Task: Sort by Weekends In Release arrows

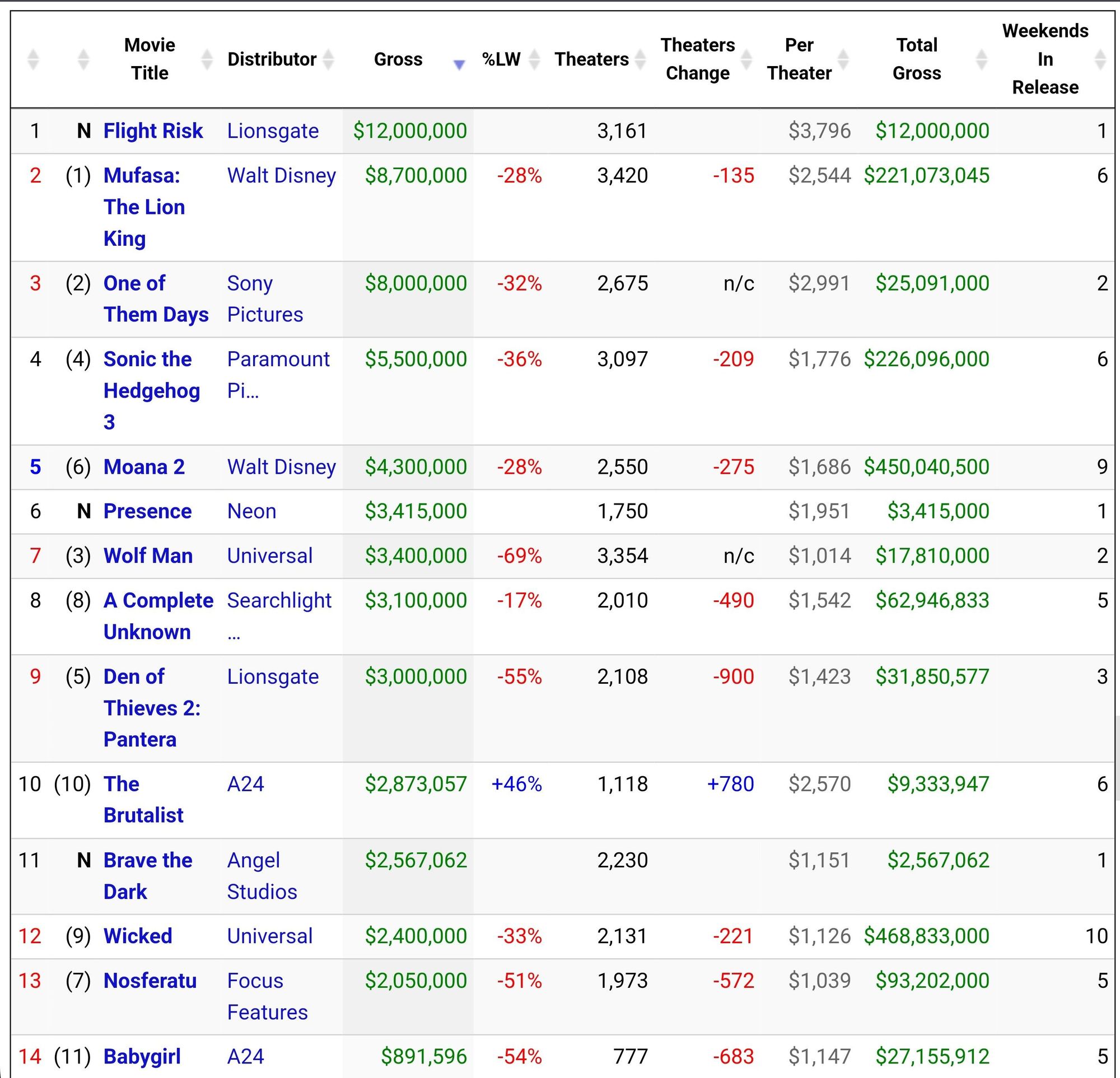Action: pyautogui.click(x=1100, y=59)
